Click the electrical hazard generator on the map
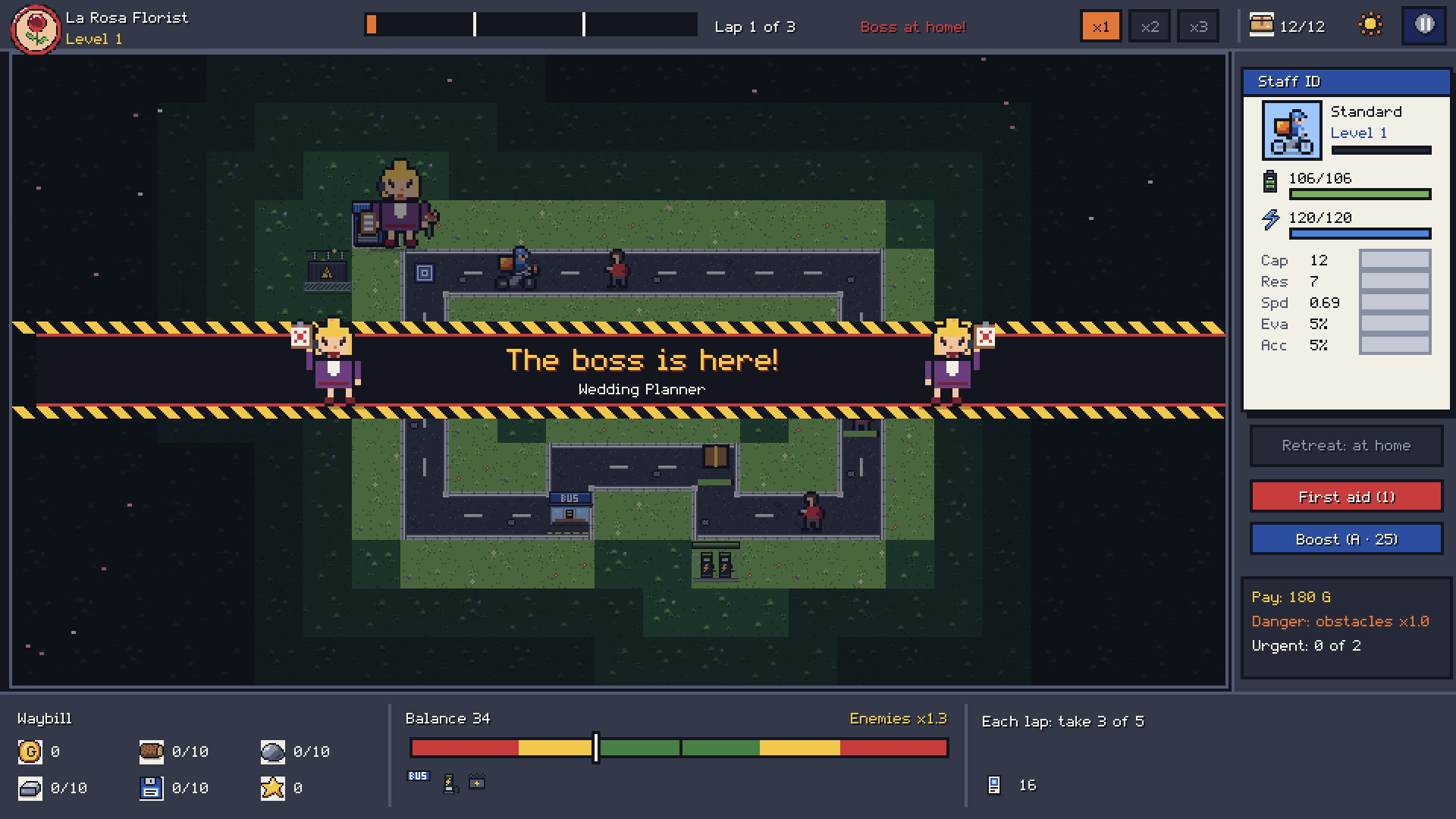 pyautogui.click(x=327, y=271)
